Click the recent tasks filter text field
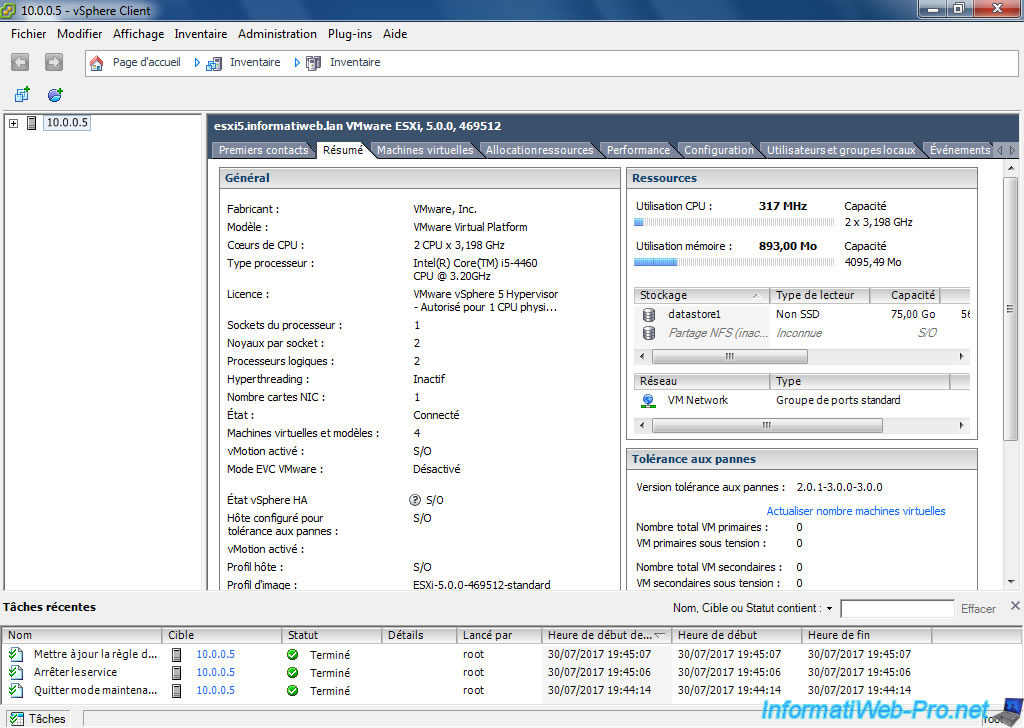1024x728 pixels. [897, 609]
